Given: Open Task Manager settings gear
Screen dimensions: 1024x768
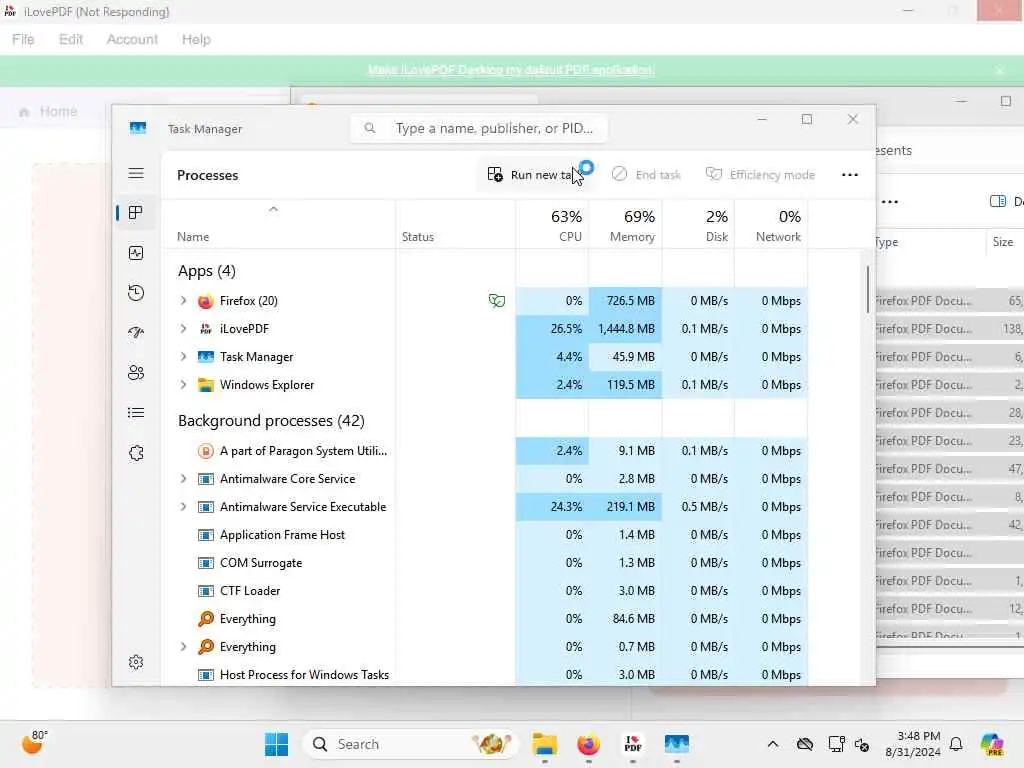Looking at the screenshot, I should [136, 662].
